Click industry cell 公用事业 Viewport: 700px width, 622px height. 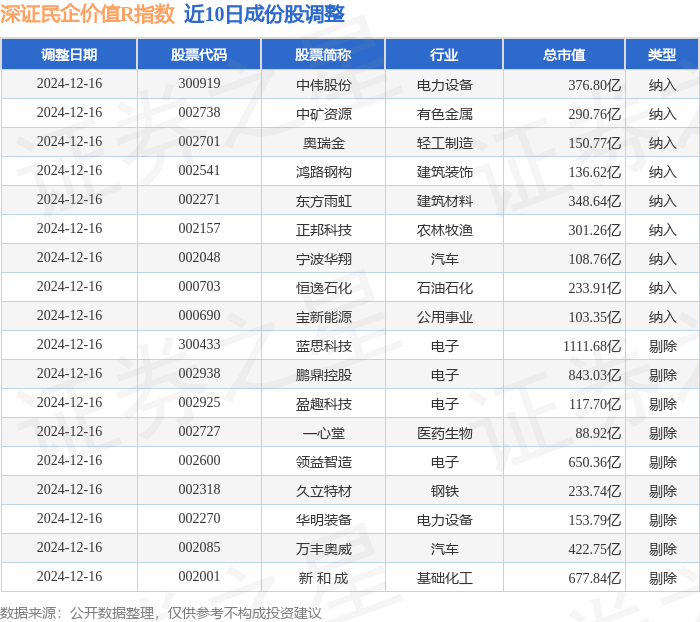(x=445, y=317)
